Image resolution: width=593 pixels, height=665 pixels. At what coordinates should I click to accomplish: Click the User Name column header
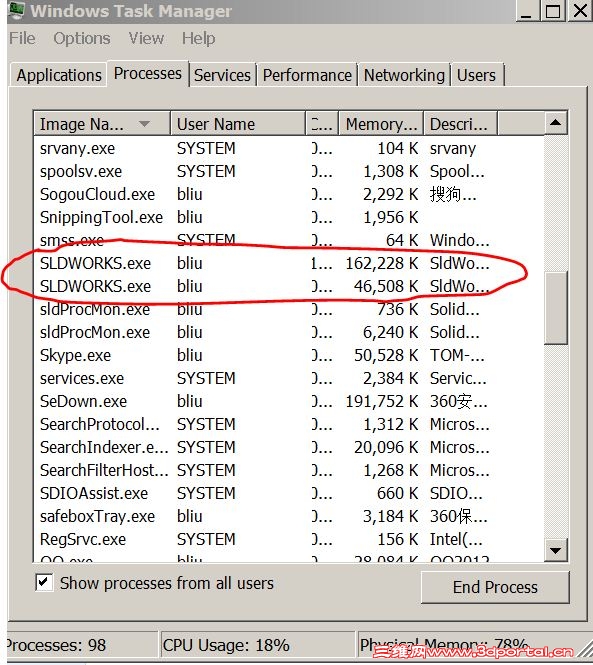tap(238, 124)
